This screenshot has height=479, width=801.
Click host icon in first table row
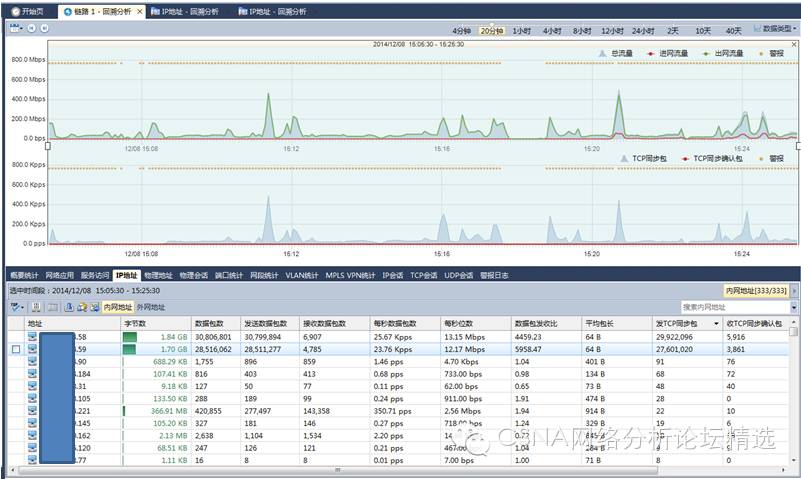click(x=32, y=337)
